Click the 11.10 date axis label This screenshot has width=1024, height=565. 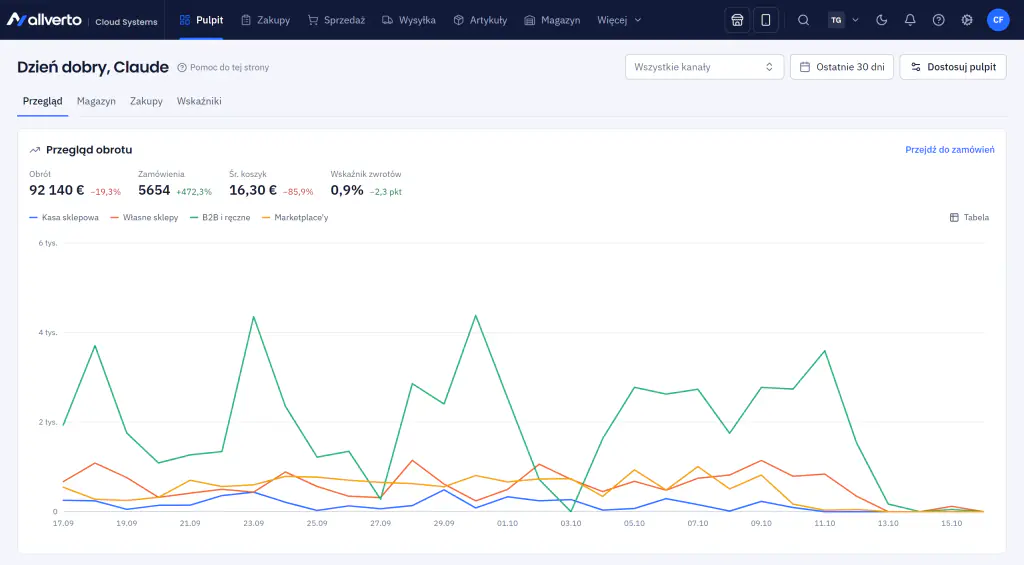[x=825, y=523]
